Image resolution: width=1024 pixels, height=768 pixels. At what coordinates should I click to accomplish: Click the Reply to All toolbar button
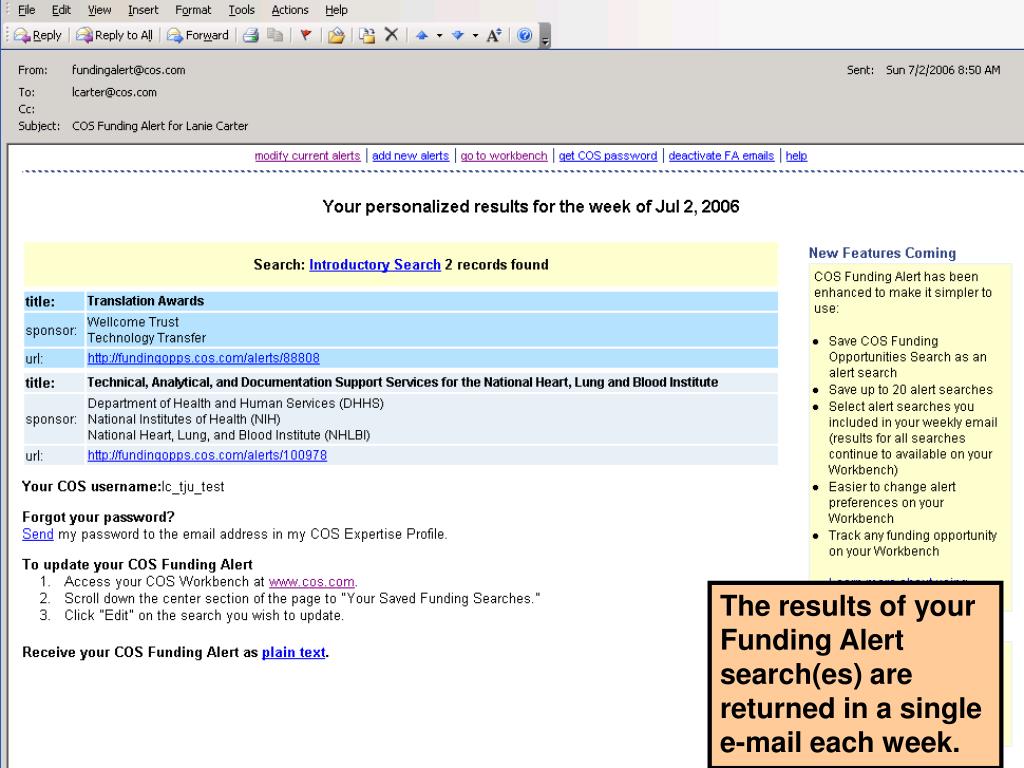[114, 35]
